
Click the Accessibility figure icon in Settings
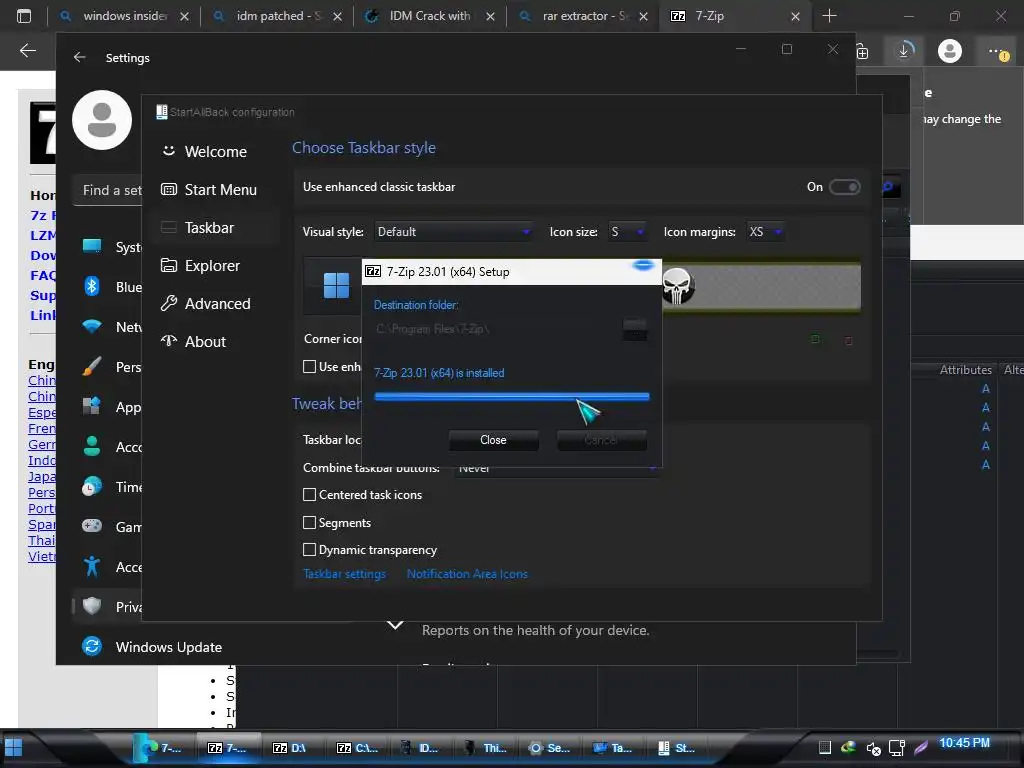pyautogui.click(x=91, y=566)
